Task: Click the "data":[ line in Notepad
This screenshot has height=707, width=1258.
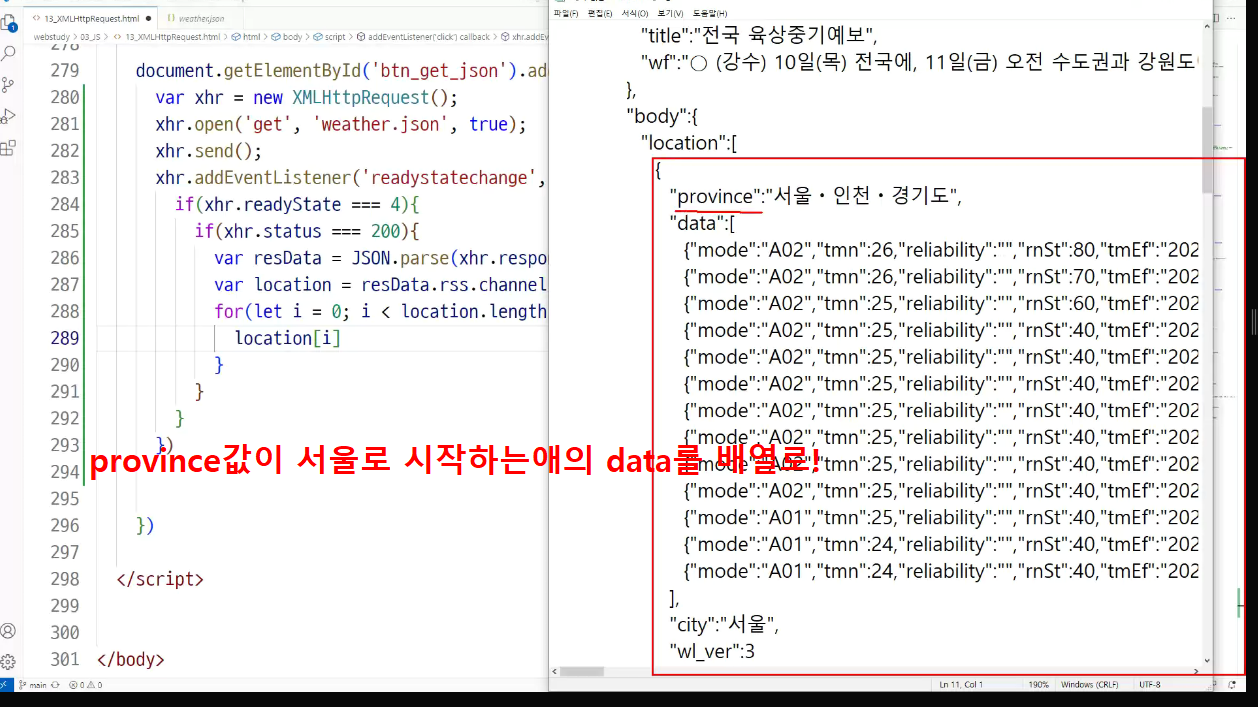Action: pyautogui.click(x=703, y=223)
